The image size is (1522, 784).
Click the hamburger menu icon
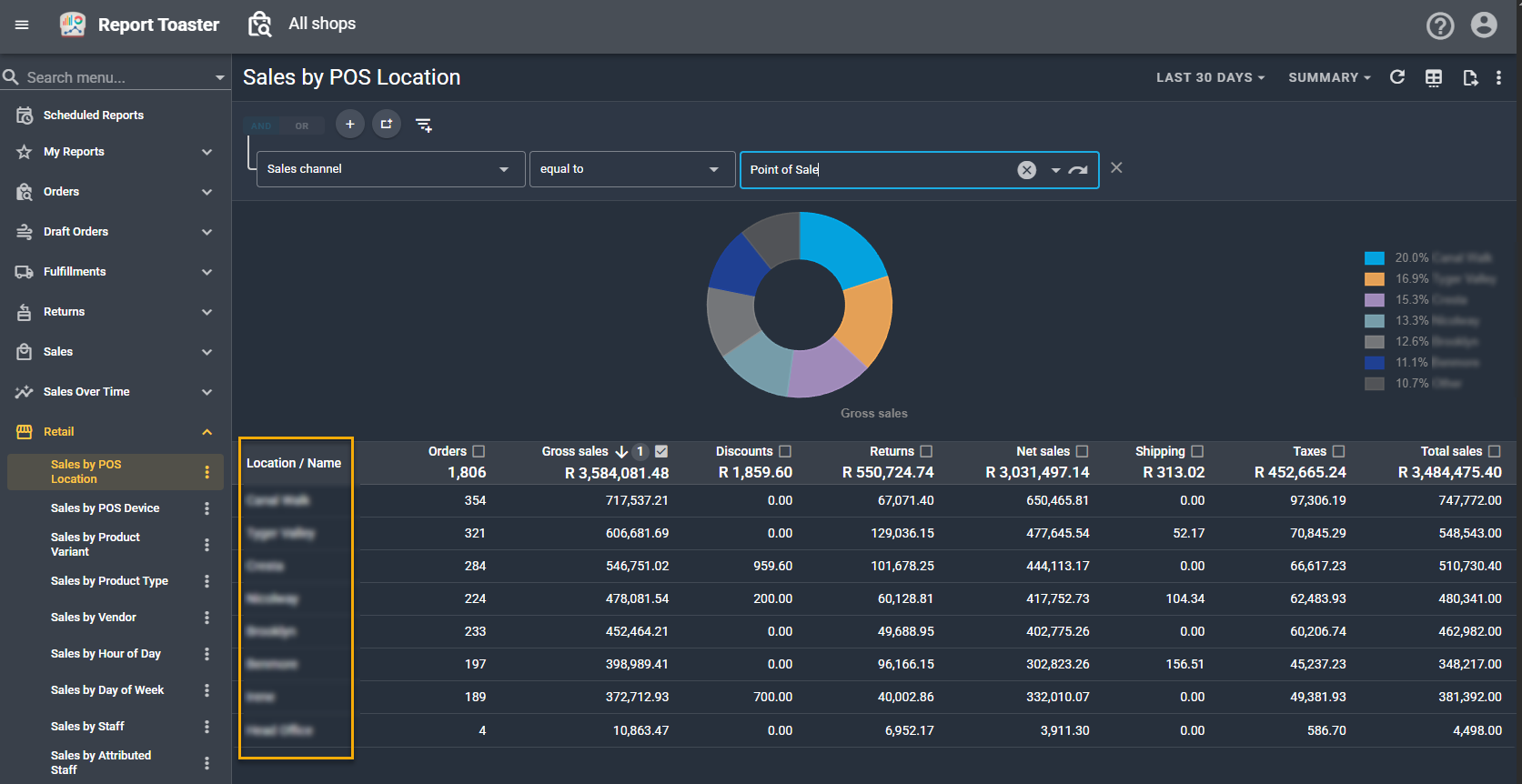pyautogui.click(x=22, y=25)
